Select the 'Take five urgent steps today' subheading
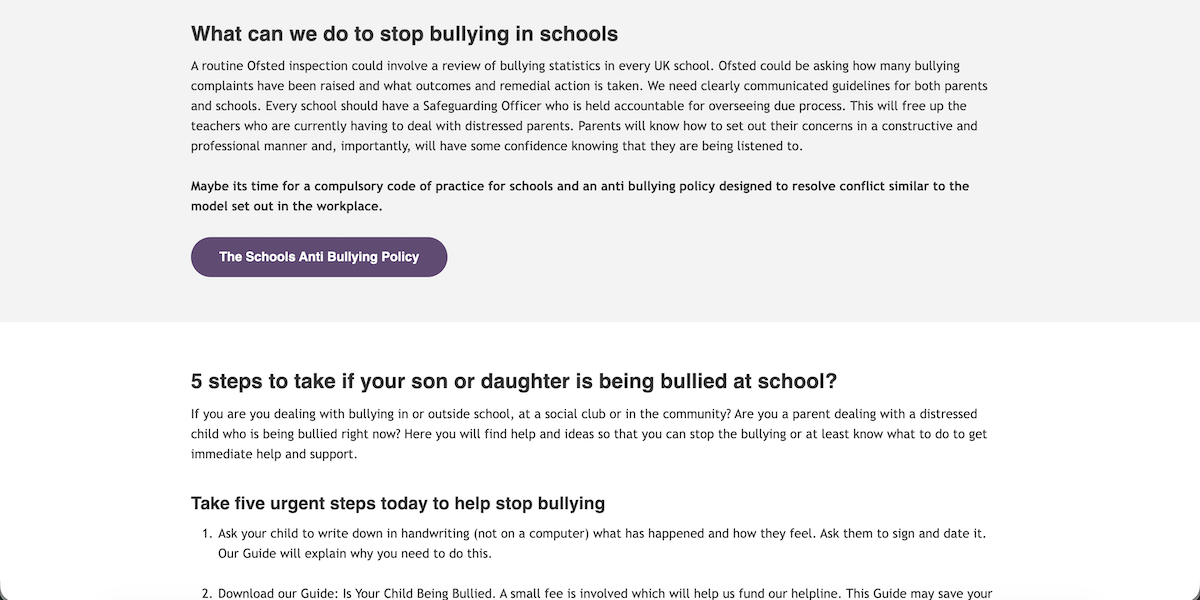 click(x=398, y=503)
